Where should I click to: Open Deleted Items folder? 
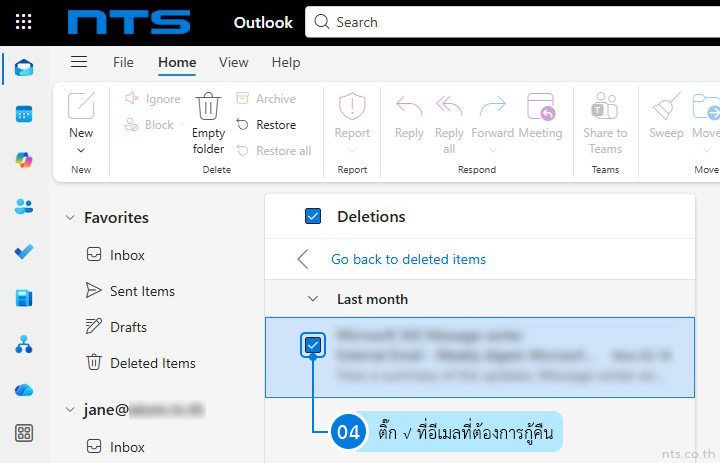[x=141, y=363]
